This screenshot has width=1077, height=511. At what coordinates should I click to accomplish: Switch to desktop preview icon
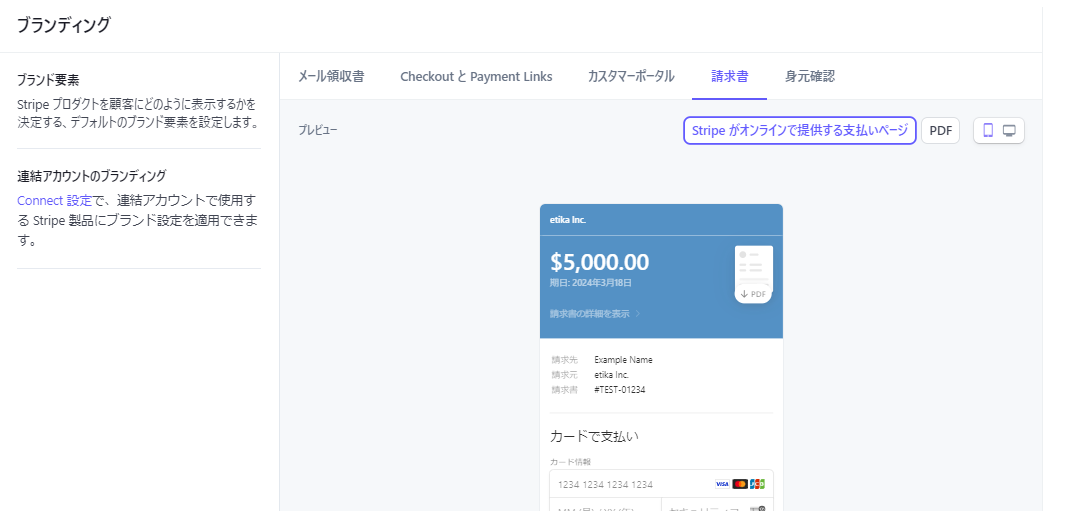[1009, 130]
